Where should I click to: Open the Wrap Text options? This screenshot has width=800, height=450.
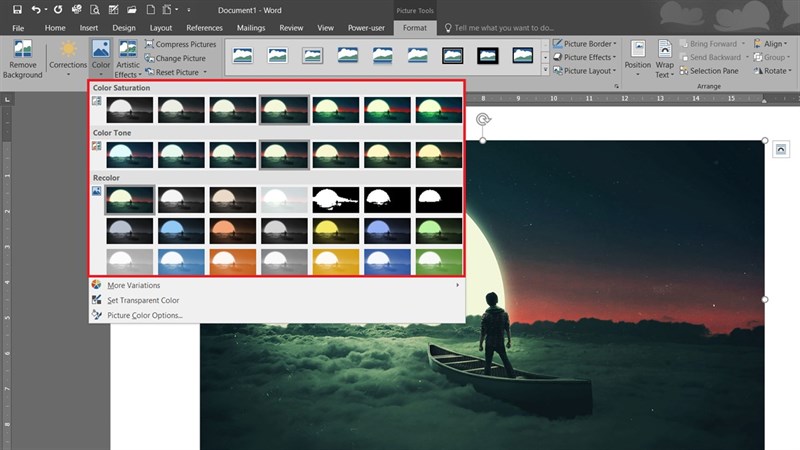coord(664,59)
